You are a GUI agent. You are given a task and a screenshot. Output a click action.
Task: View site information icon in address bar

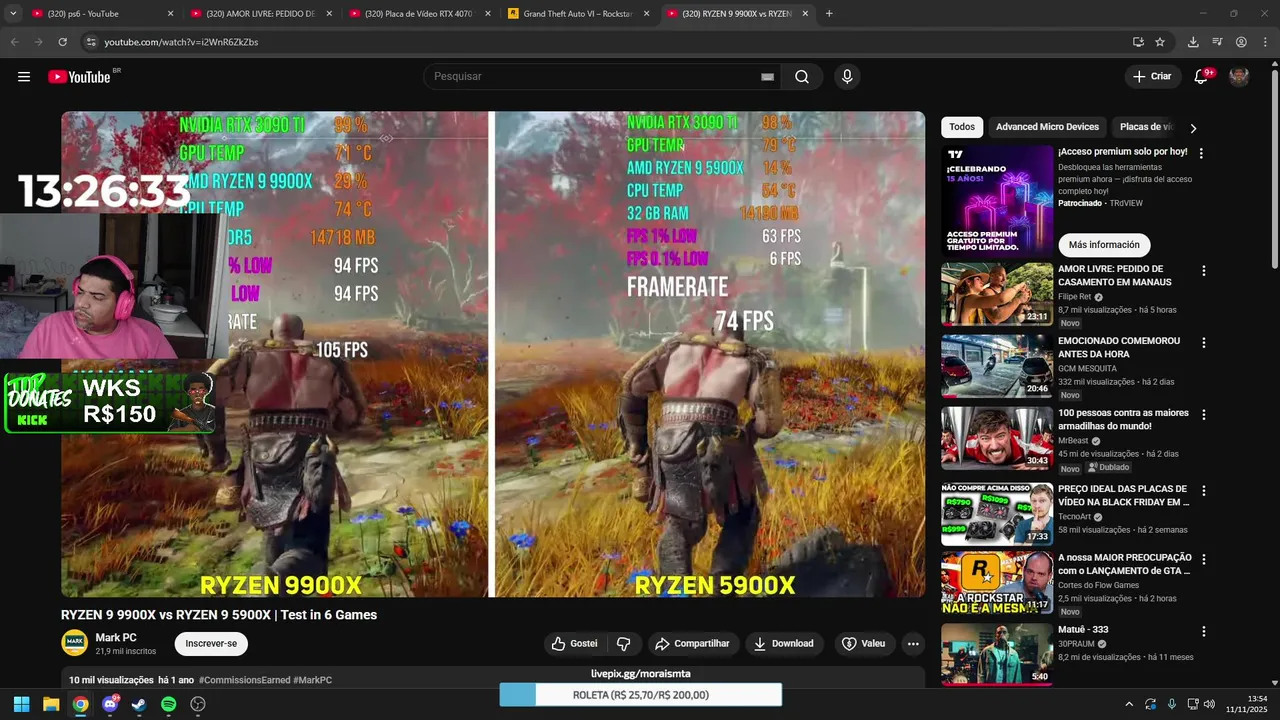[90, 42]
